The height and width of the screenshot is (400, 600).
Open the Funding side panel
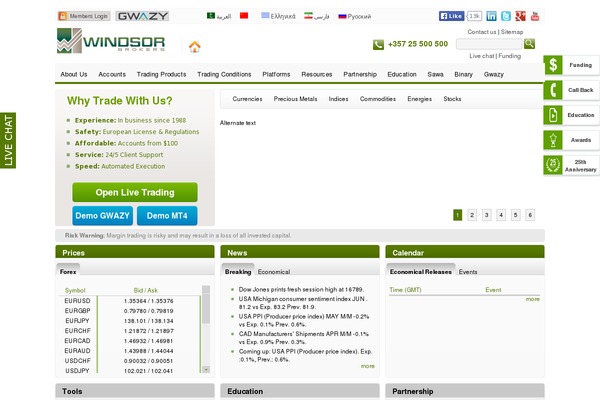point(571,65)
